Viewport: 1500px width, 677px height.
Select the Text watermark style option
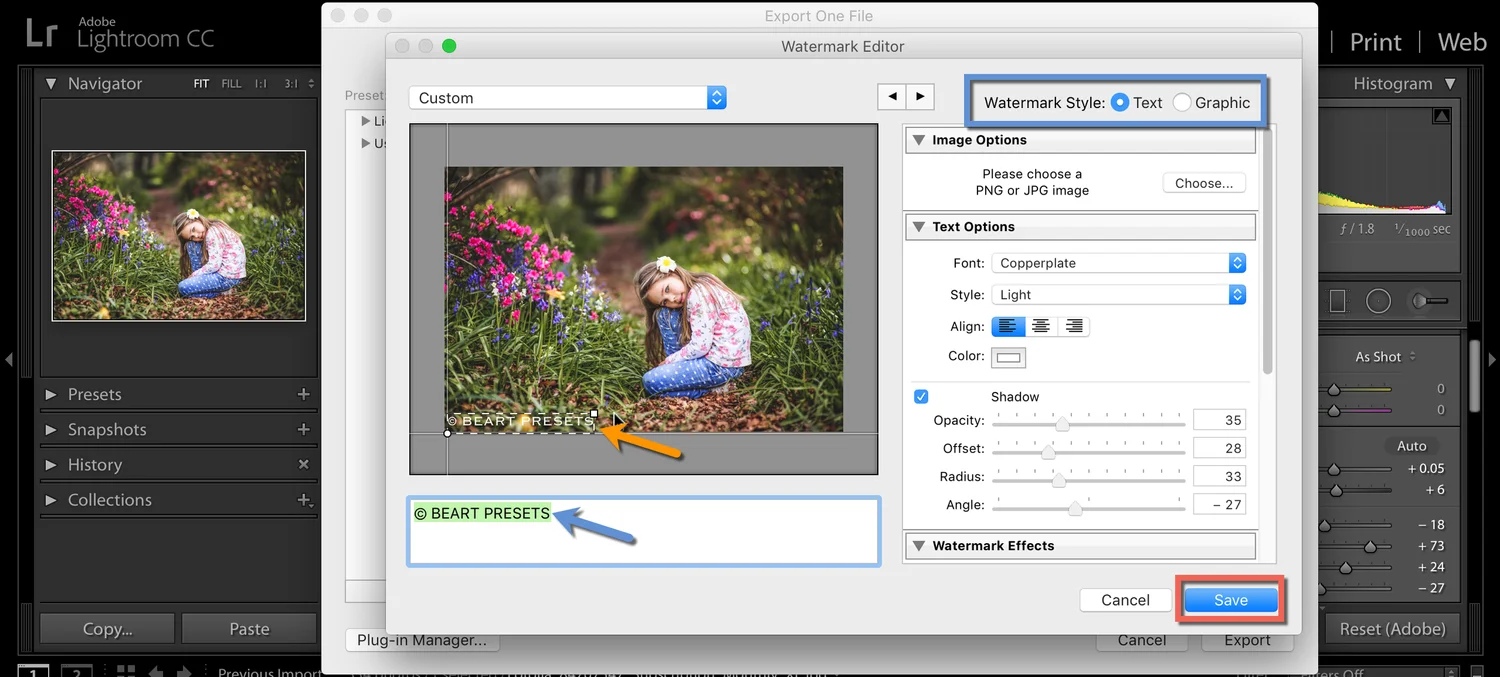coord(1121,102)
